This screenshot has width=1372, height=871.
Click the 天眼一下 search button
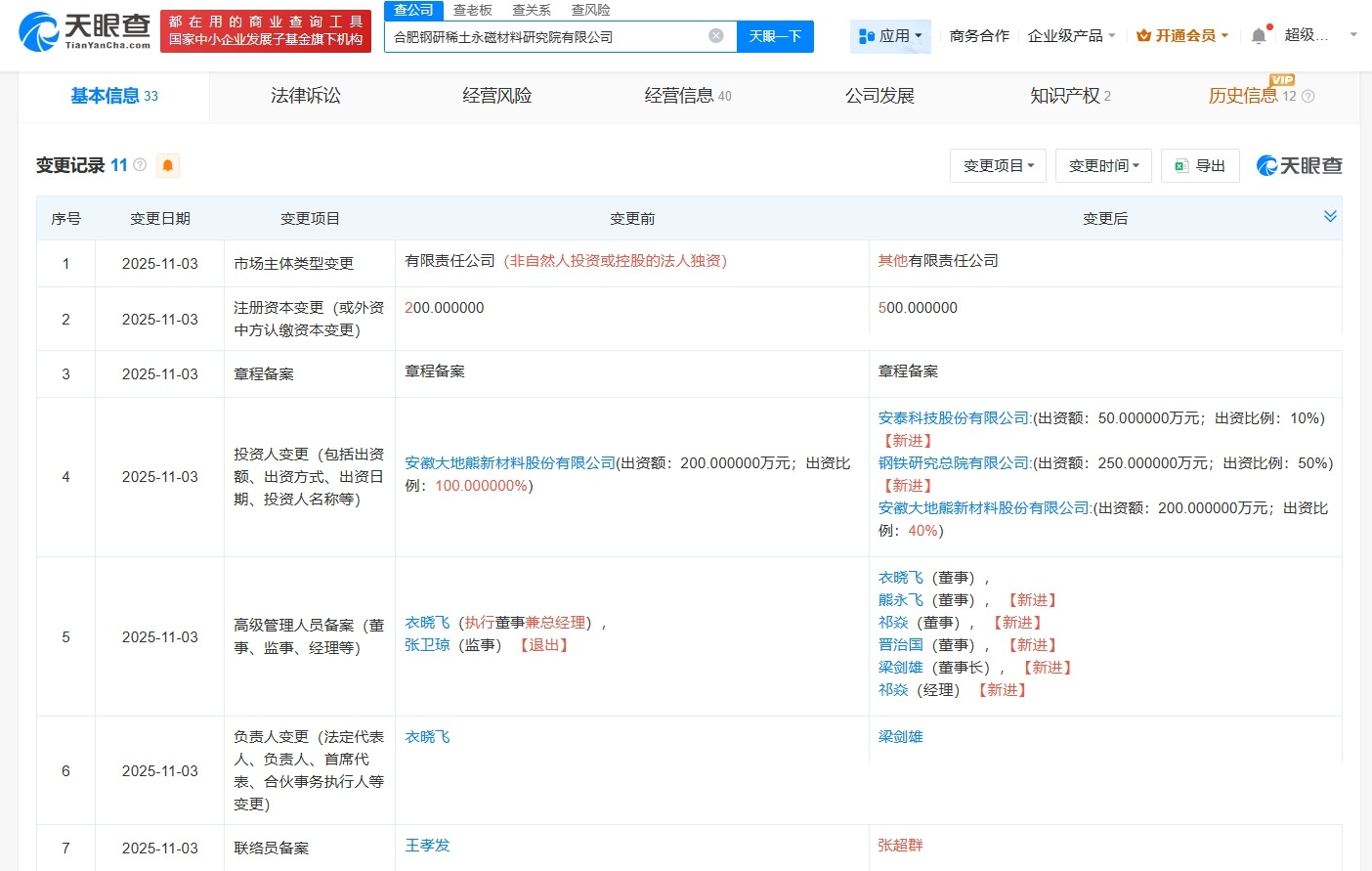(775, 36)
